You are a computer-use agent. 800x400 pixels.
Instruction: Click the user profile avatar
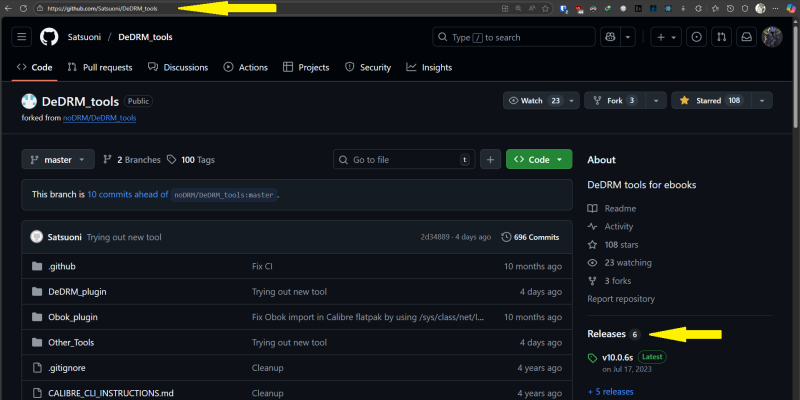point(772,37)
